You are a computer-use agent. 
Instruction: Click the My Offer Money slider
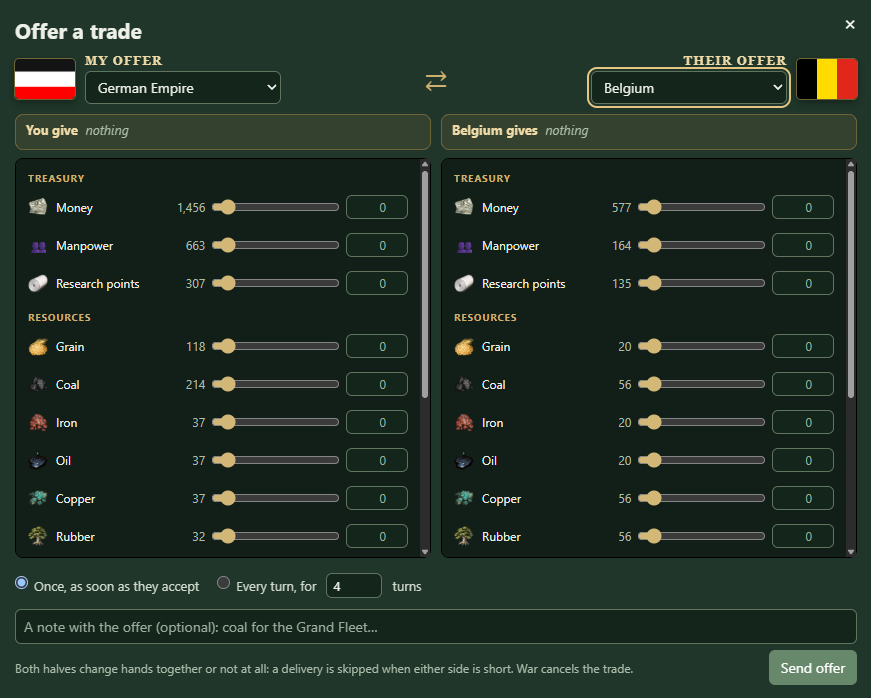pyautogui.click(x=276, y=207)
